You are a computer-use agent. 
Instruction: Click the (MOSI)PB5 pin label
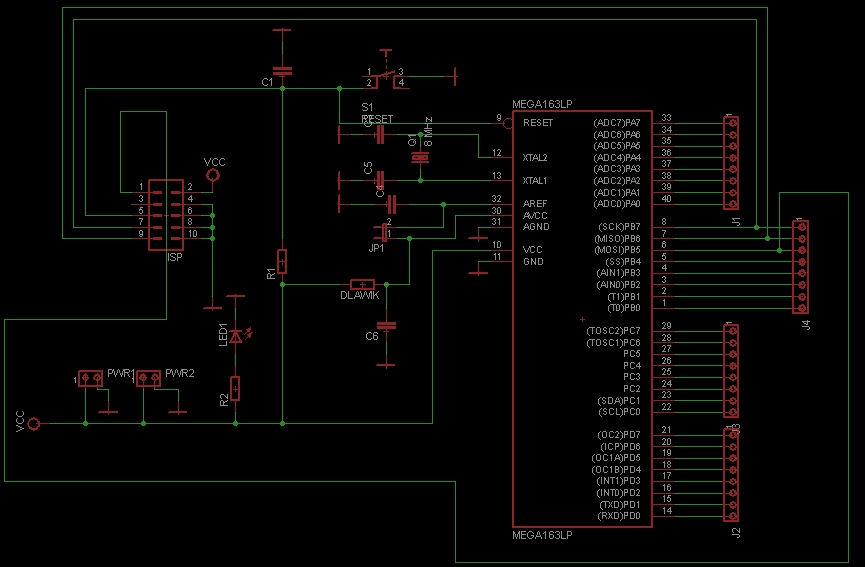pyautogui.click(x=617, y=250)
